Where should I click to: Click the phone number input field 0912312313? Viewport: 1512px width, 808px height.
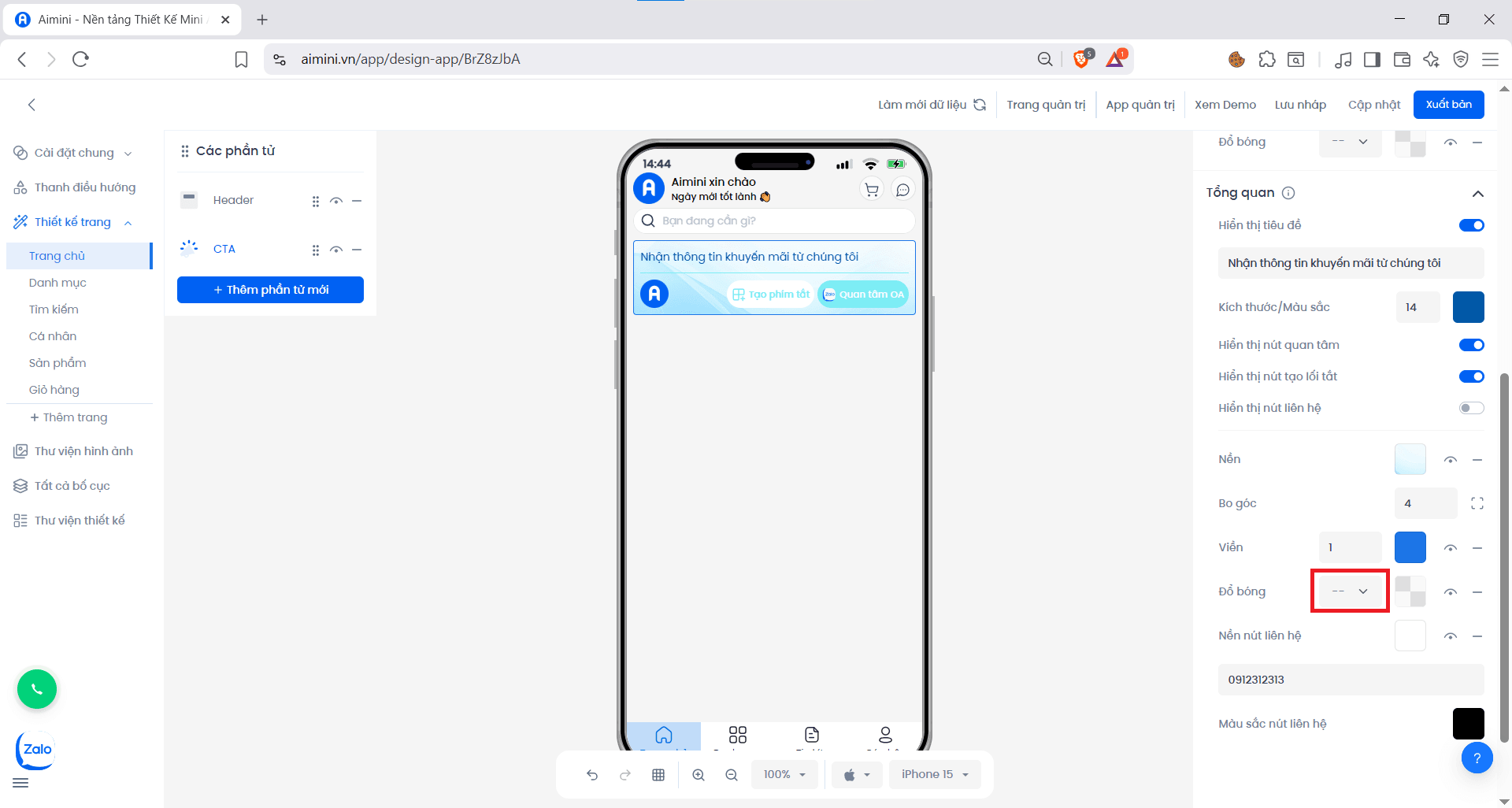pyautogui.click(x=1350, y=679)
